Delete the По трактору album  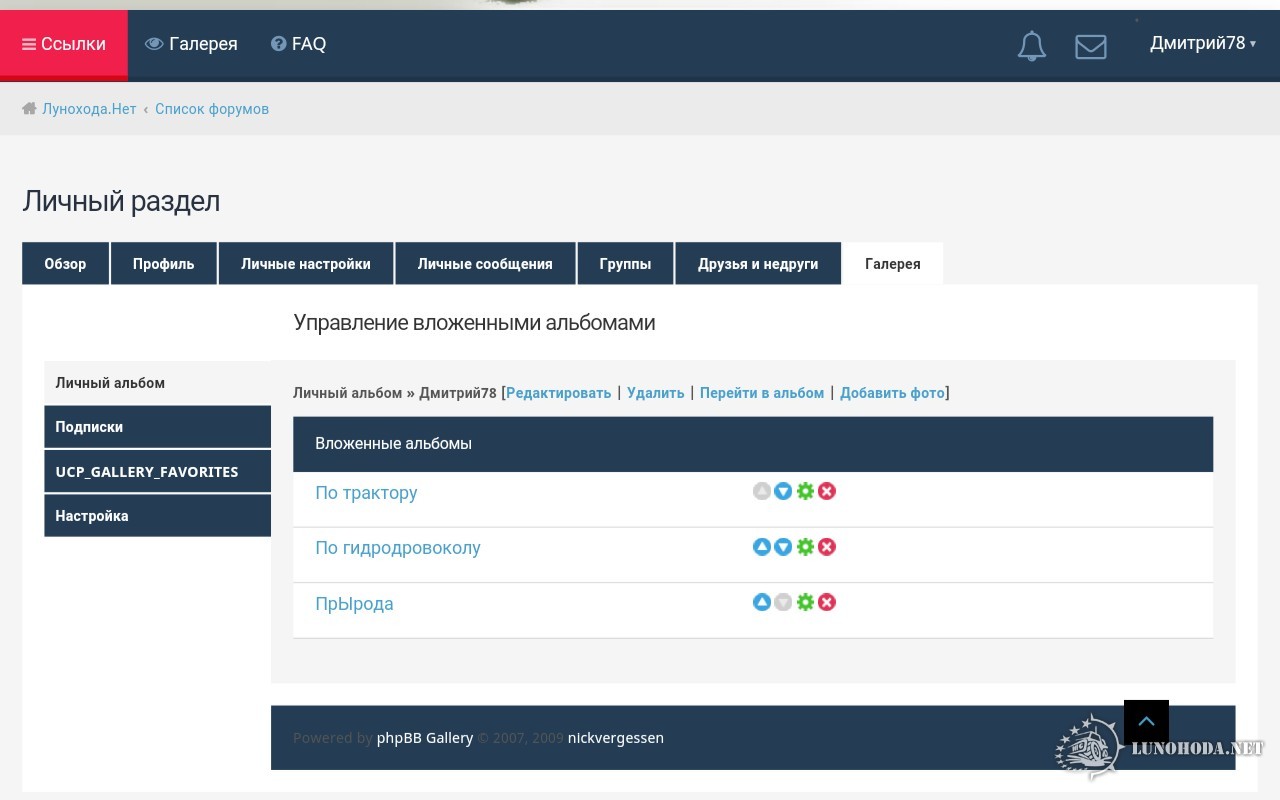[x=827, y=492]
